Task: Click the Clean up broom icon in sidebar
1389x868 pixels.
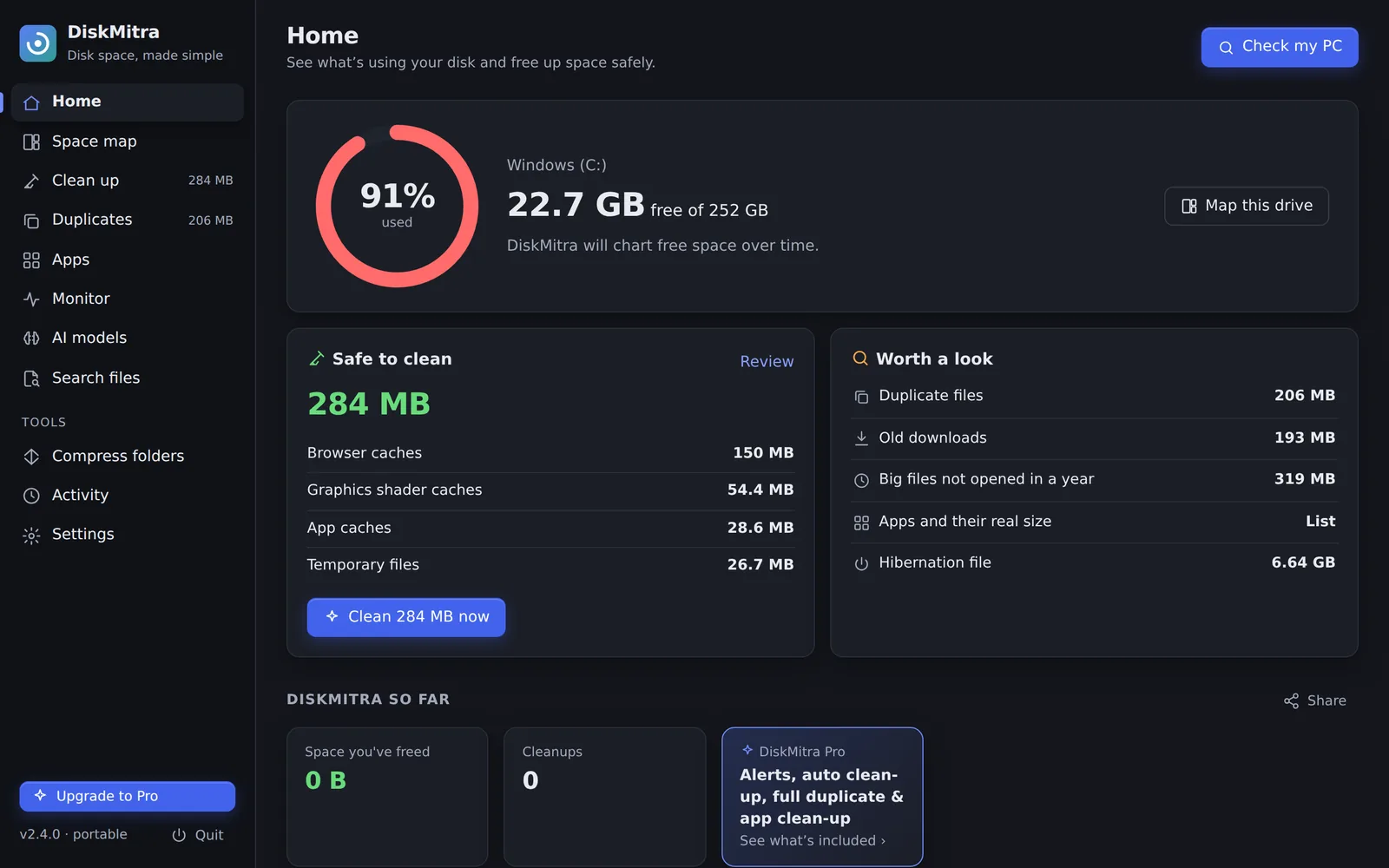Action: (x=31, y=181)
